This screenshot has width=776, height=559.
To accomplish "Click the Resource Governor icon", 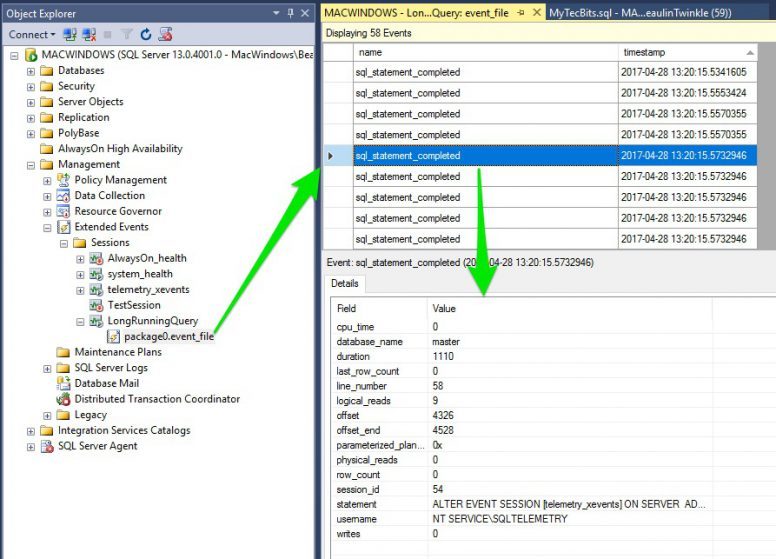I will click(x=63, y=211).
